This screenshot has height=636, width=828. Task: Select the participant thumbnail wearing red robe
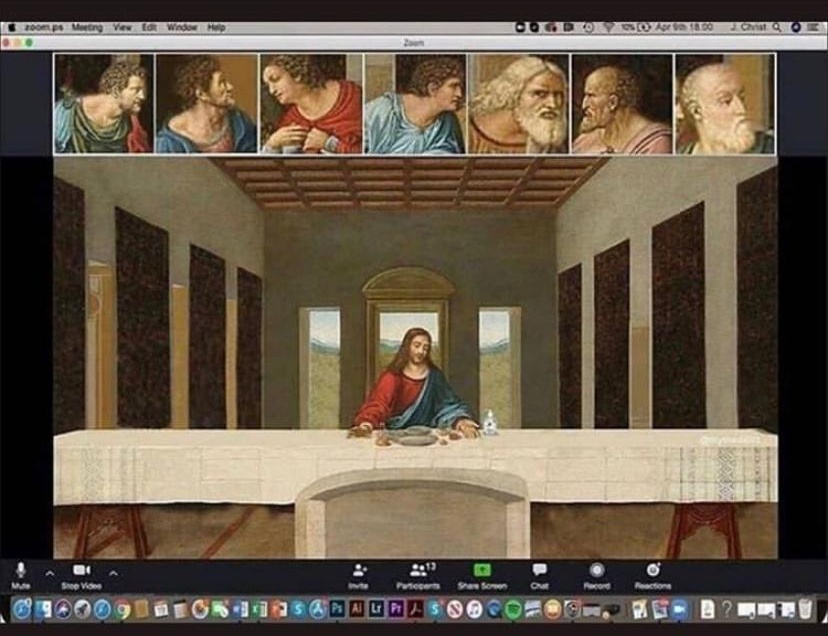click(x=311, y=104)
